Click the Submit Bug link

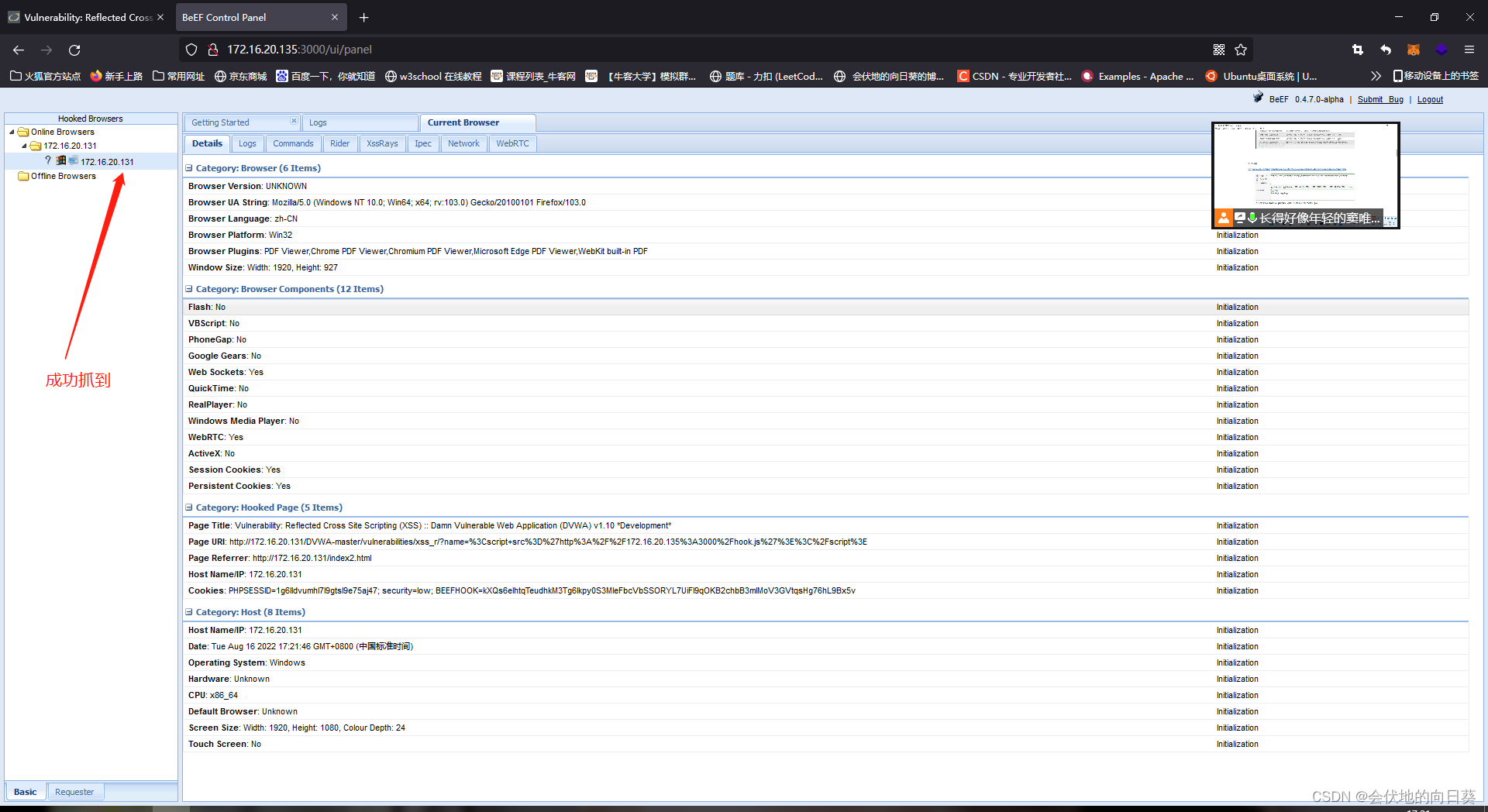1379,99
